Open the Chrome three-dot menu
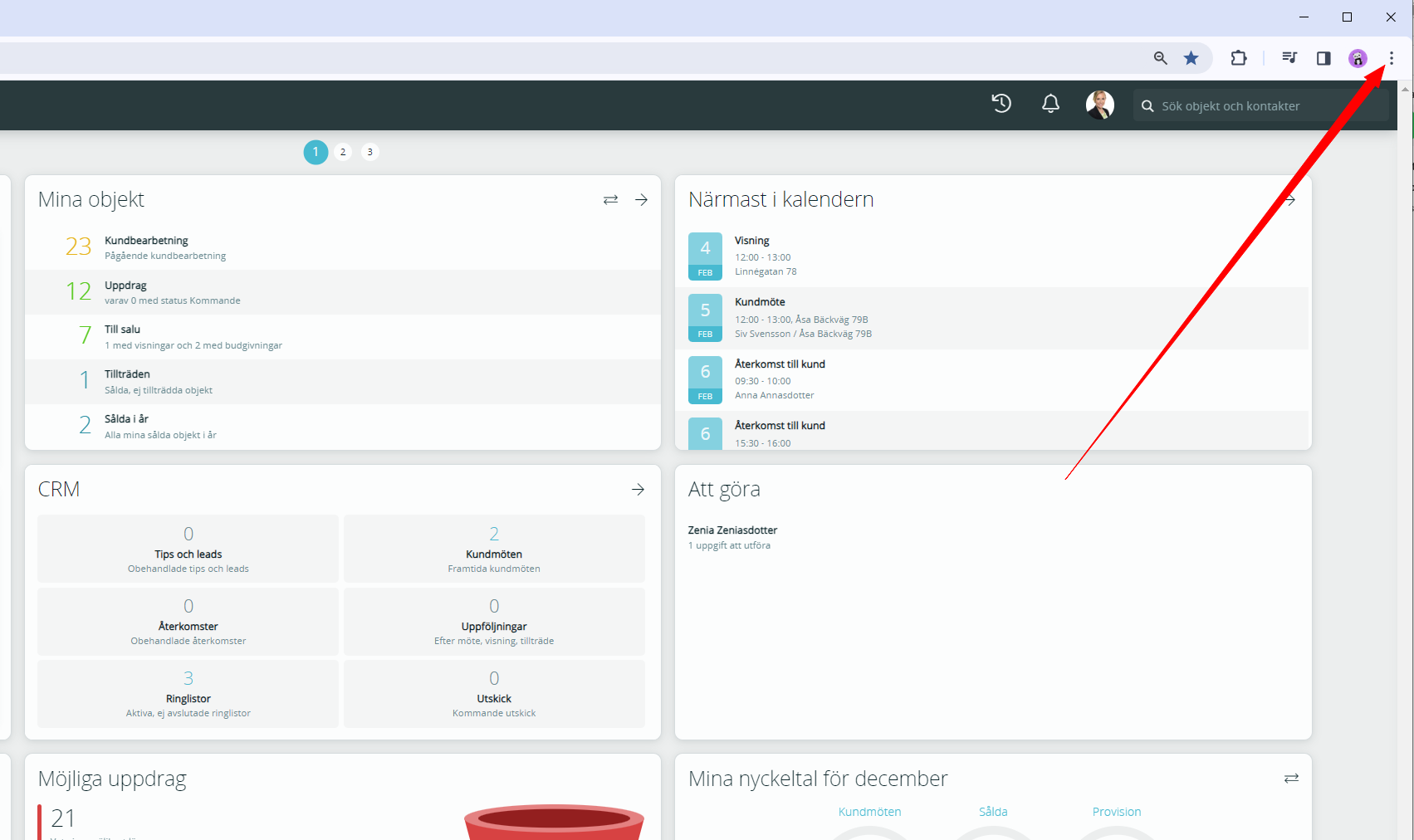The image size is (1414, 840). [x=1392, y=58]
